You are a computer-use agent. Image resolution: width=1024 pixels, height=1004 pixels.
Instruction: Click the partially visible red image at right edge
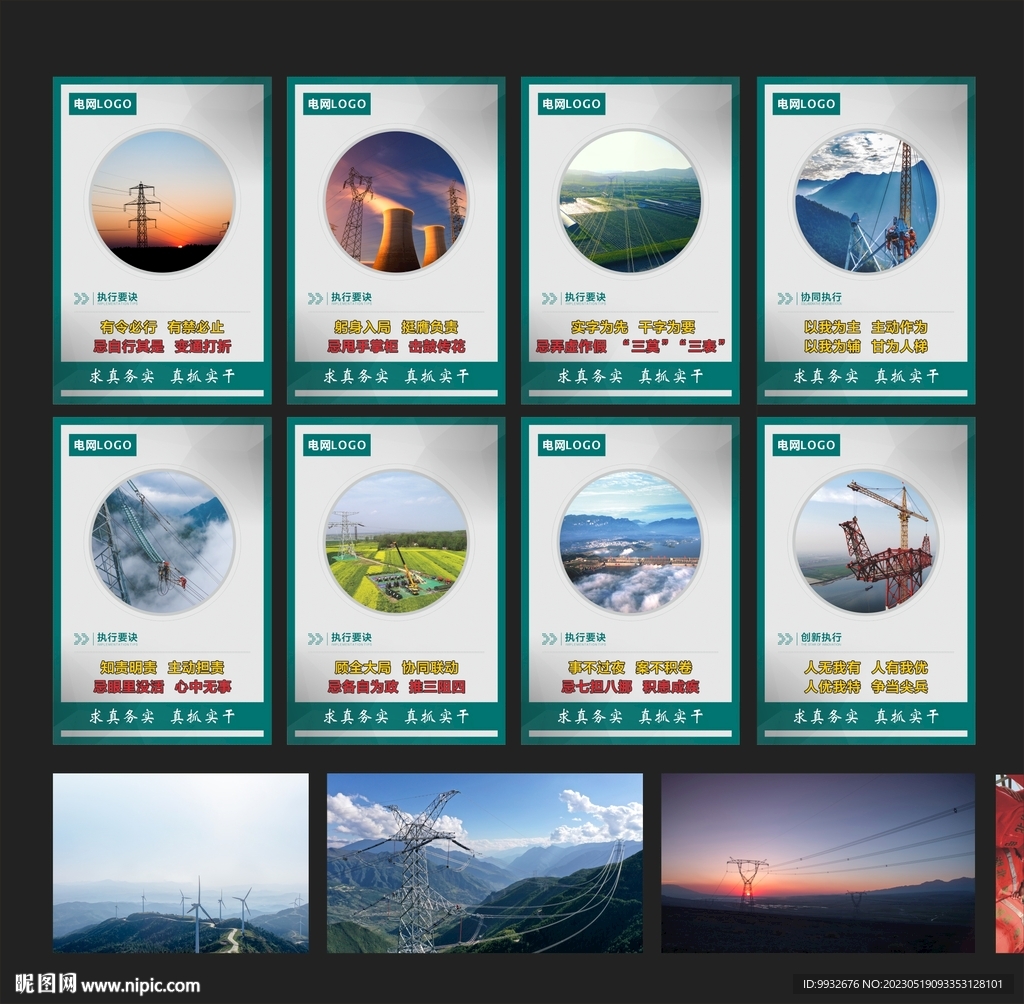click(x=1010, y=863)
